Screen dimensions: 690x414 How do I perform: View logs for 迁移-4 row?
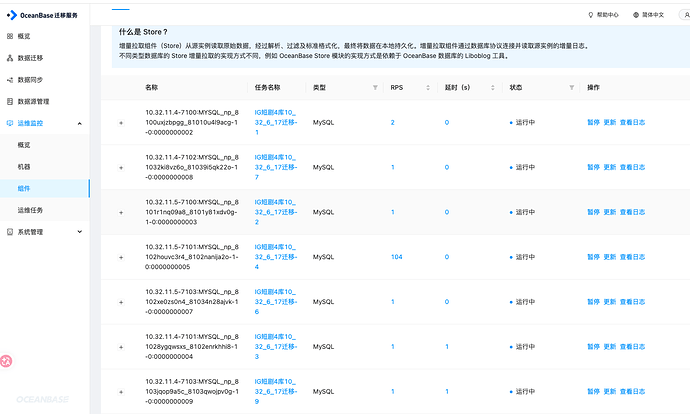pyautogui.click(x=632, y=257)
